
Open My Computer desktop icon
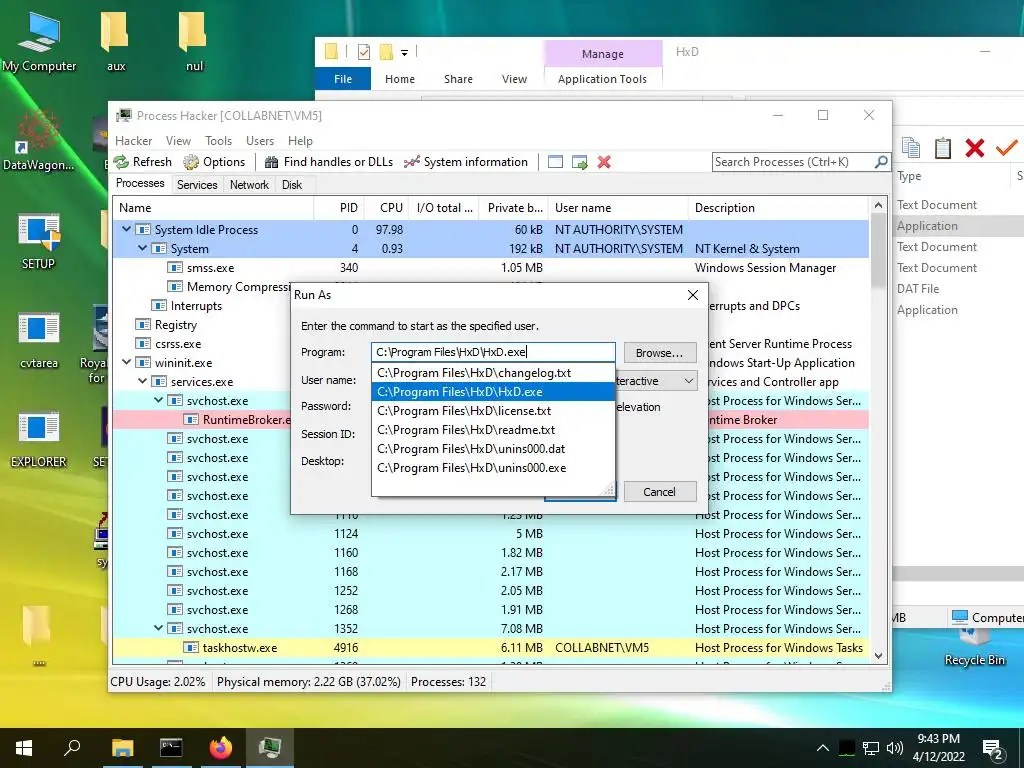[x=39, y=40]
